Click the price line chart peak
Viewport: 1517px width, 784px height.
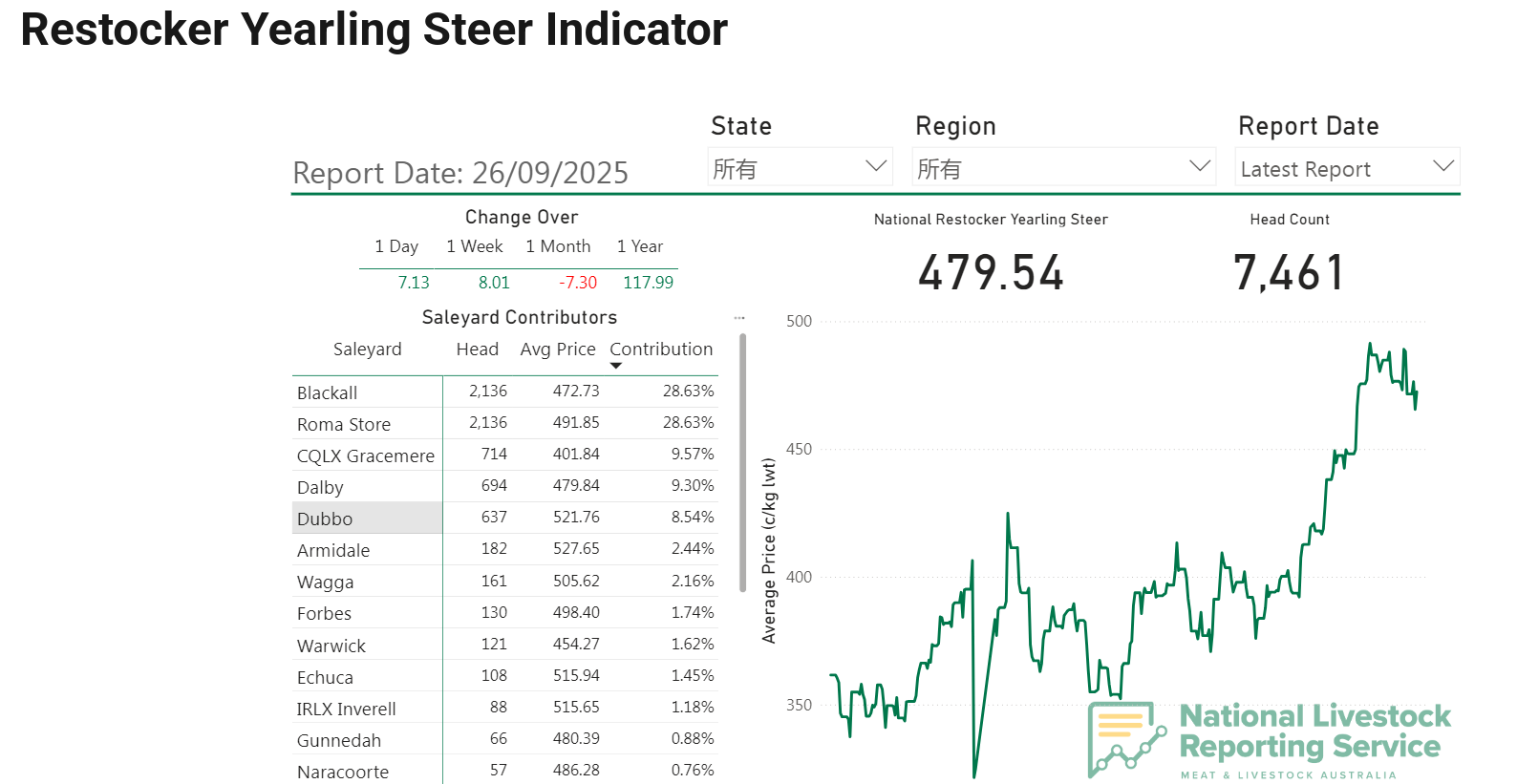click(x=1369, y=345)
